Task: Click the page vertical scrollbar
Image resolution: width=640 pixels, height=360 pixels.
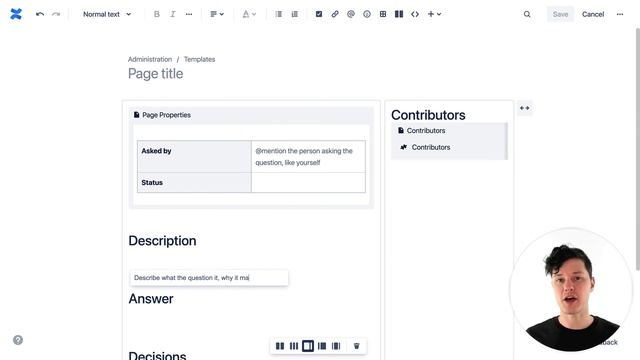Action: pyautogui.click(x=638, y=149)
